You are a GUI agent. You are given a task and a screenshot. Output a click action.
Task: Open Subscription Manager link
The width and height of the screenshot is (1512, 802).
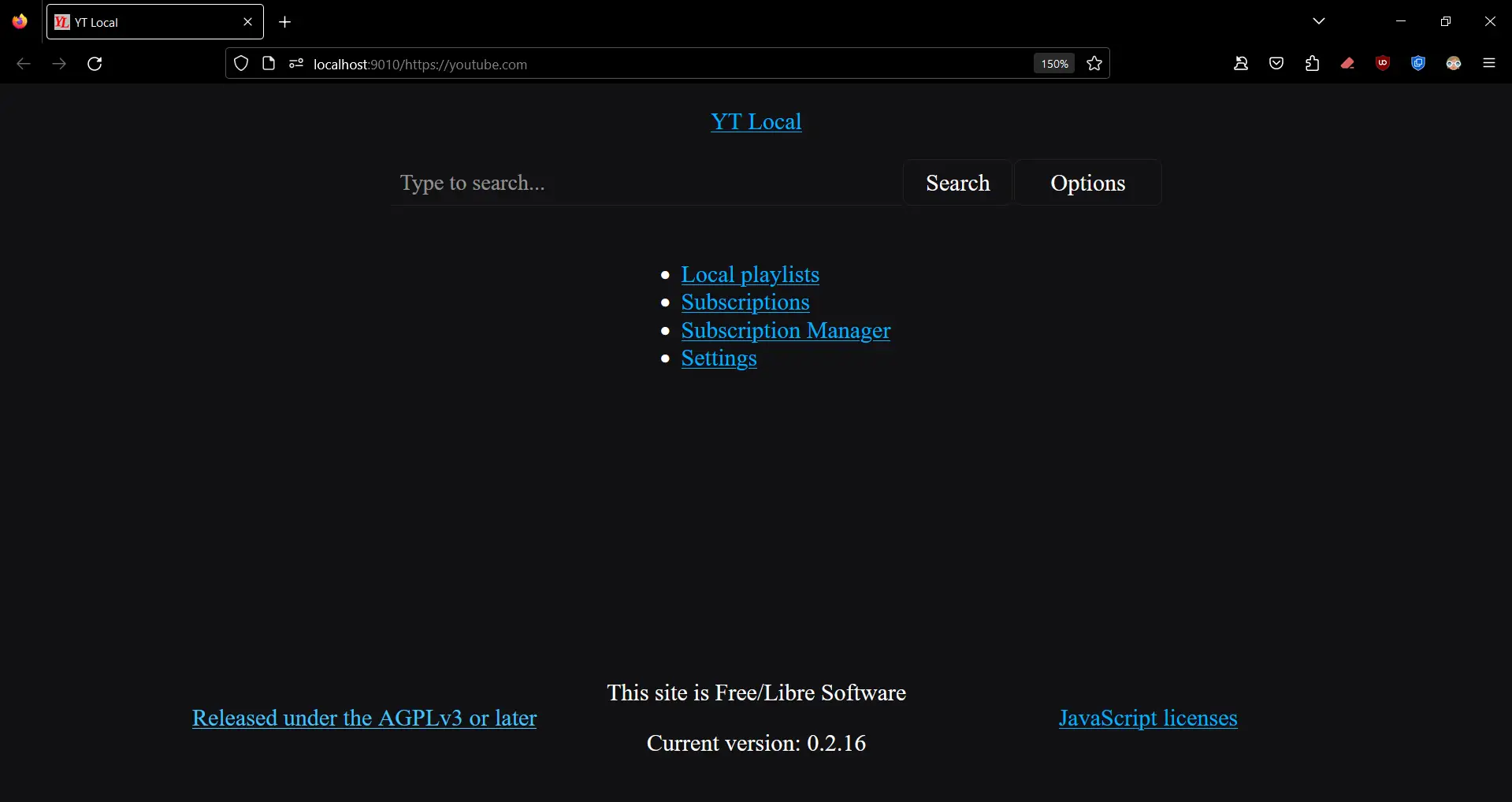pyautogui.click(x=786, y=330)
